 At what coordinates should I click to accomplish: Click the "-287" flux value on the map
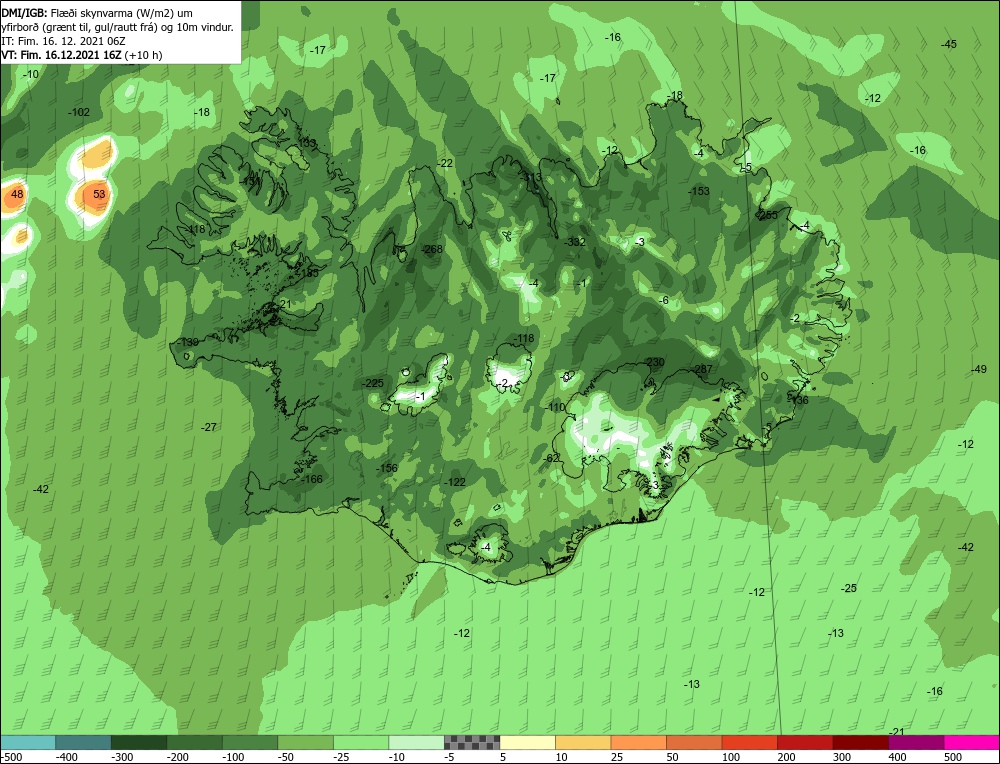click(x=702, y=369)
